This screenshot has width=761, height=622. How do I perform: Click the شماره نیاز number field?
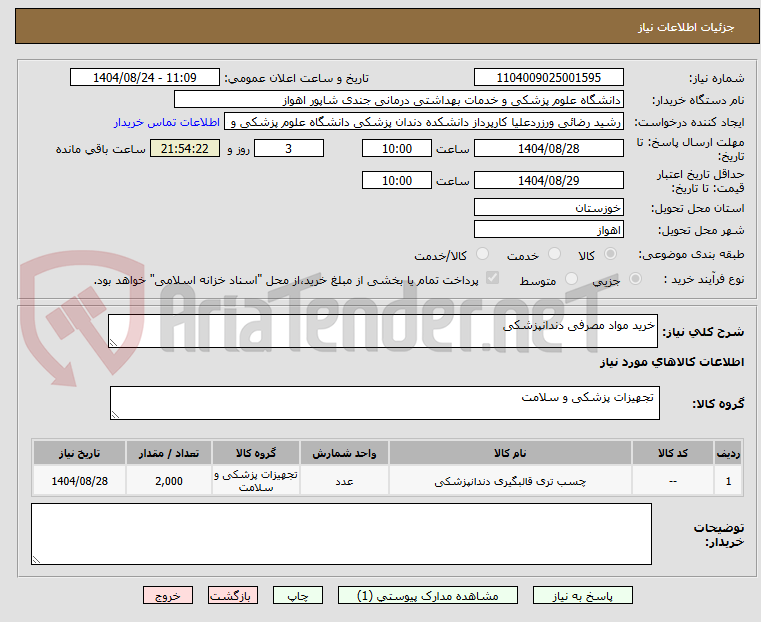(548, 78)
